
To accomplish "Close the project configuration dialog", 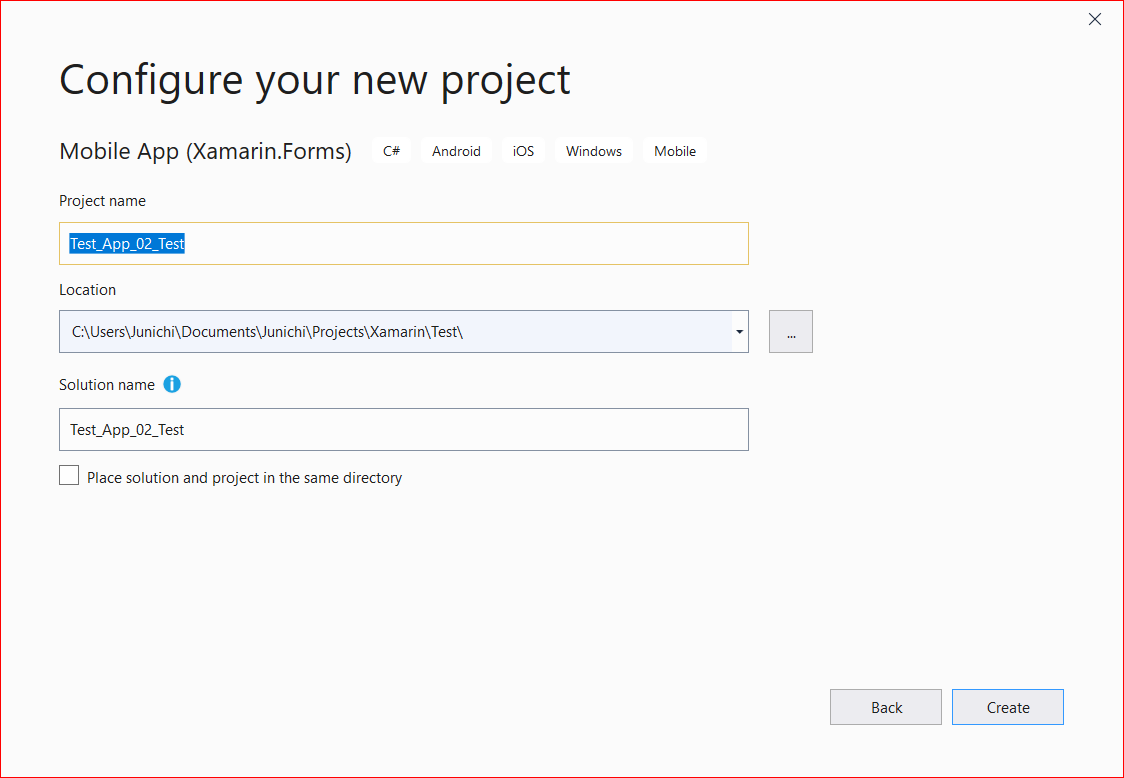I will [x=1094, y=19].
